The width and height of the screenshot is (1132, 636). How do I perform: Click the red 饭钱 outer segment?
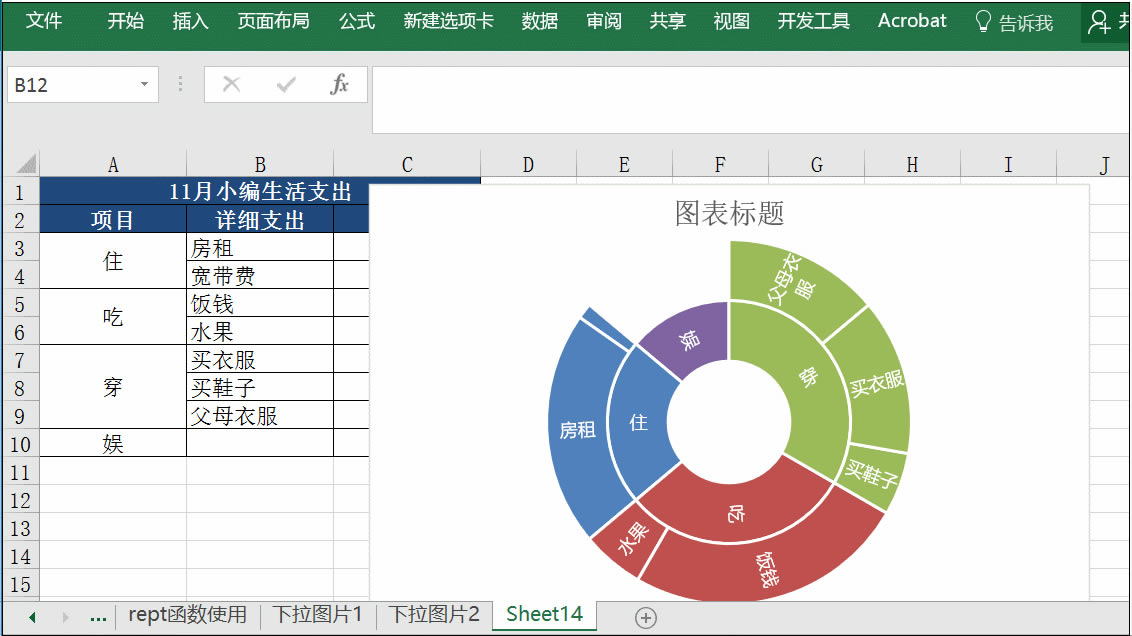click(x=767, y=569)
